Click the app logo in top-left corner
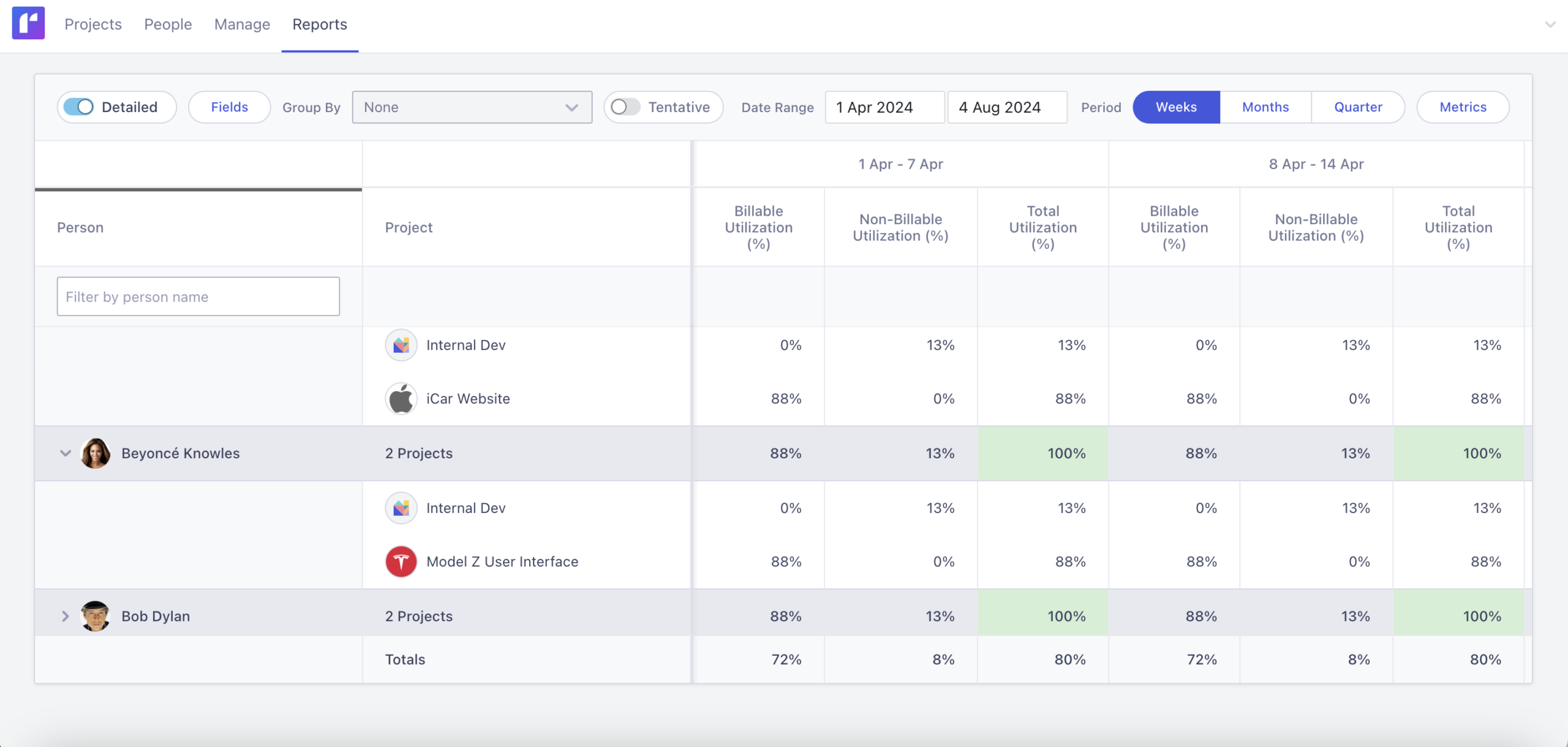Viewport: 1568px width, 747px height. [x=28, y=23]
